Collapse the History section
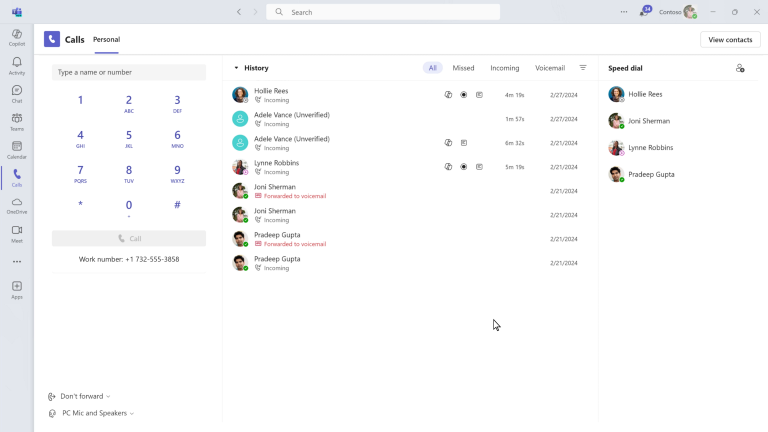 [236, 68]
